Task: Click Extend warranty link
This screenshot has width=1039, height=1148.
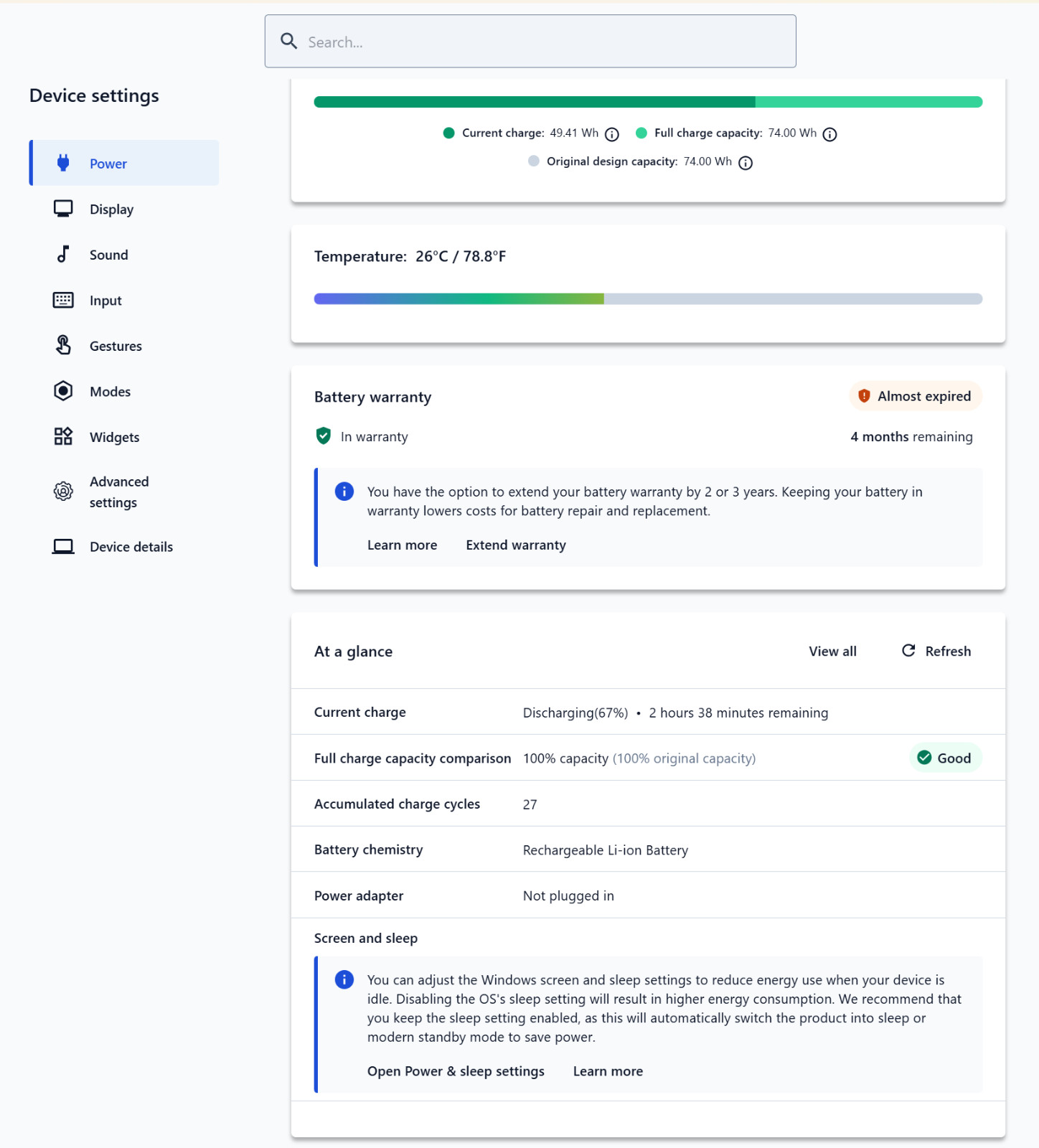Action: [x=516, y=545]
